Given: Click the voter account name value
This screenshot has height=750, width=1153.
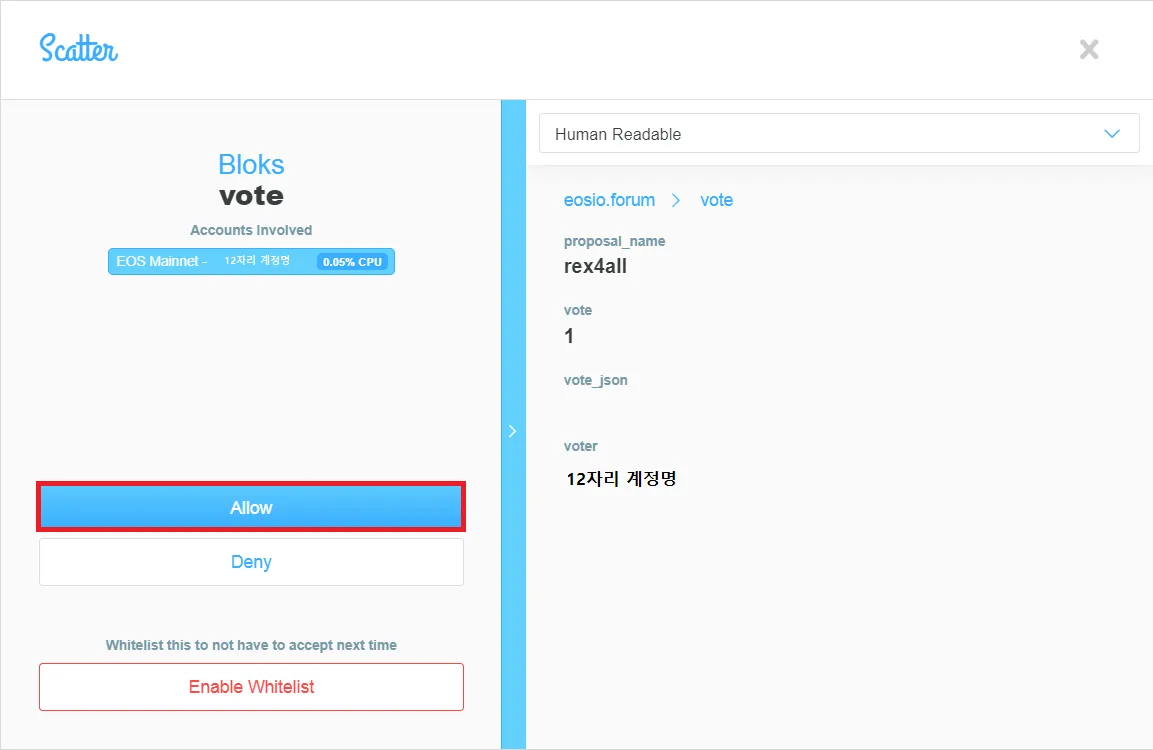Looking at the screenshot, I should pos(621,479).
